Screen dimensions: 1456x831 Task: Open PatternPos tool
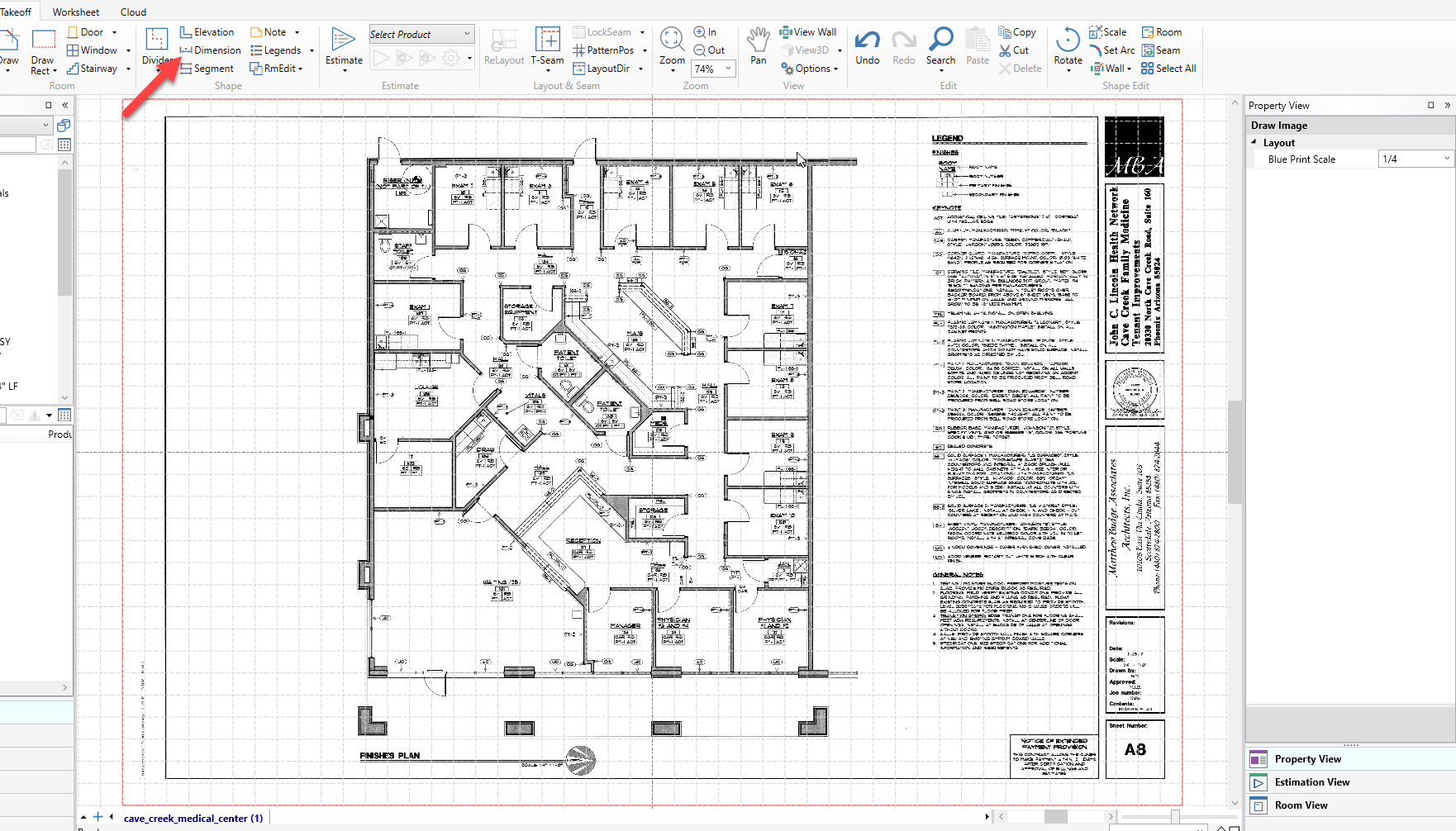[603, 50]
